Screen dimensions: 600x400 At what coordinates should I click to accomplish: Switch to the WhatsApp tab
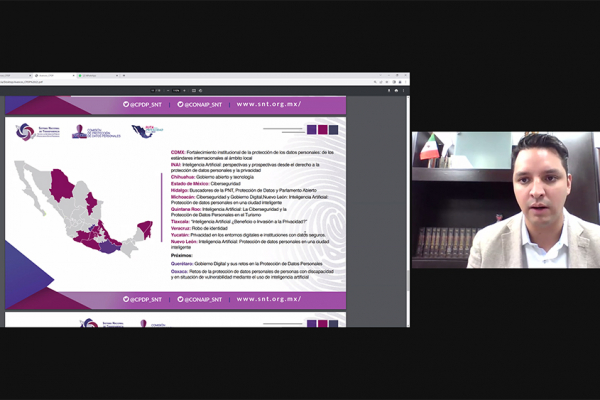(x=98, y=76)
